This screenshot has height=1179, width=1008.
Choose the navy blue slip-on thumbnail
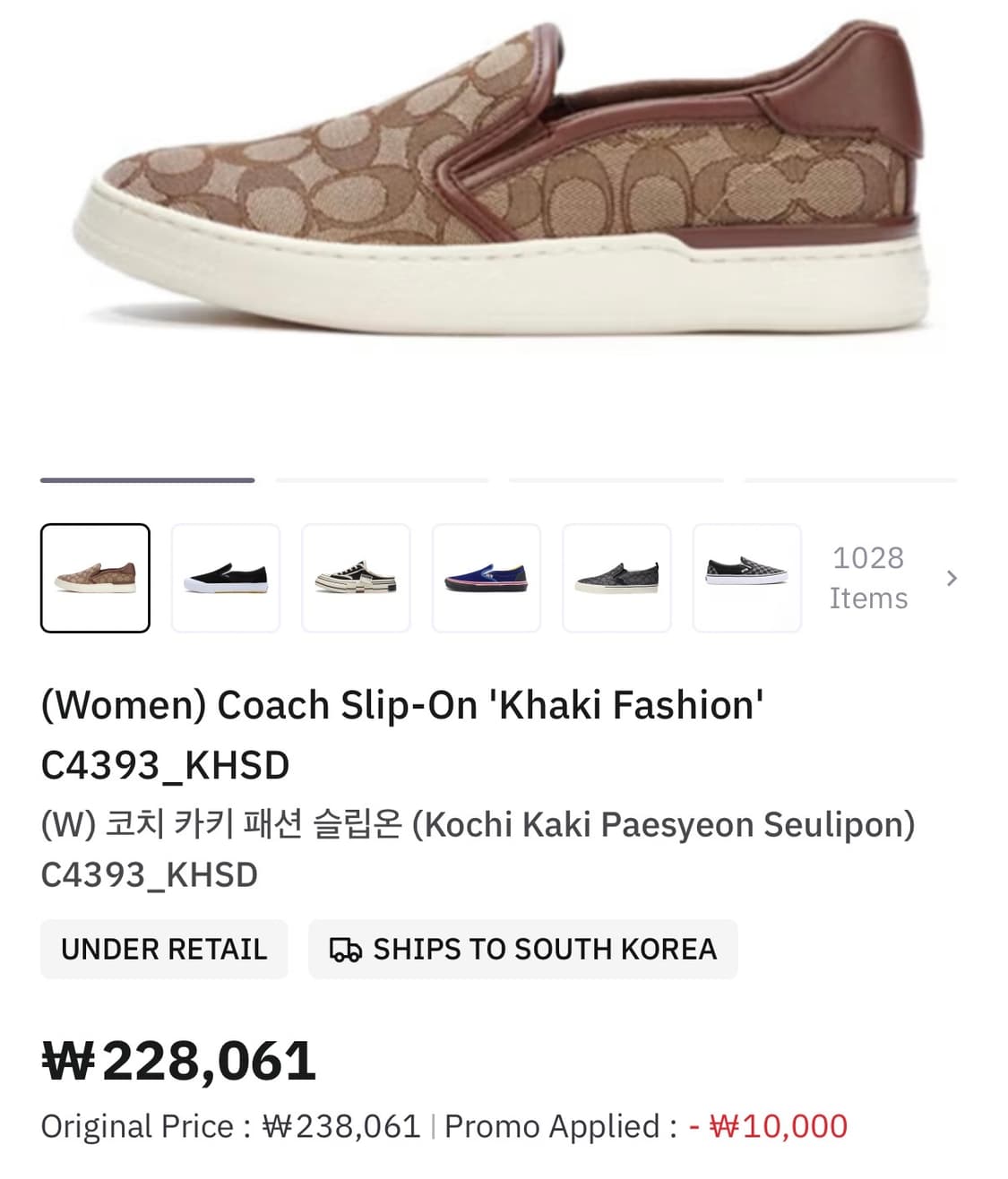pos(487,578)
